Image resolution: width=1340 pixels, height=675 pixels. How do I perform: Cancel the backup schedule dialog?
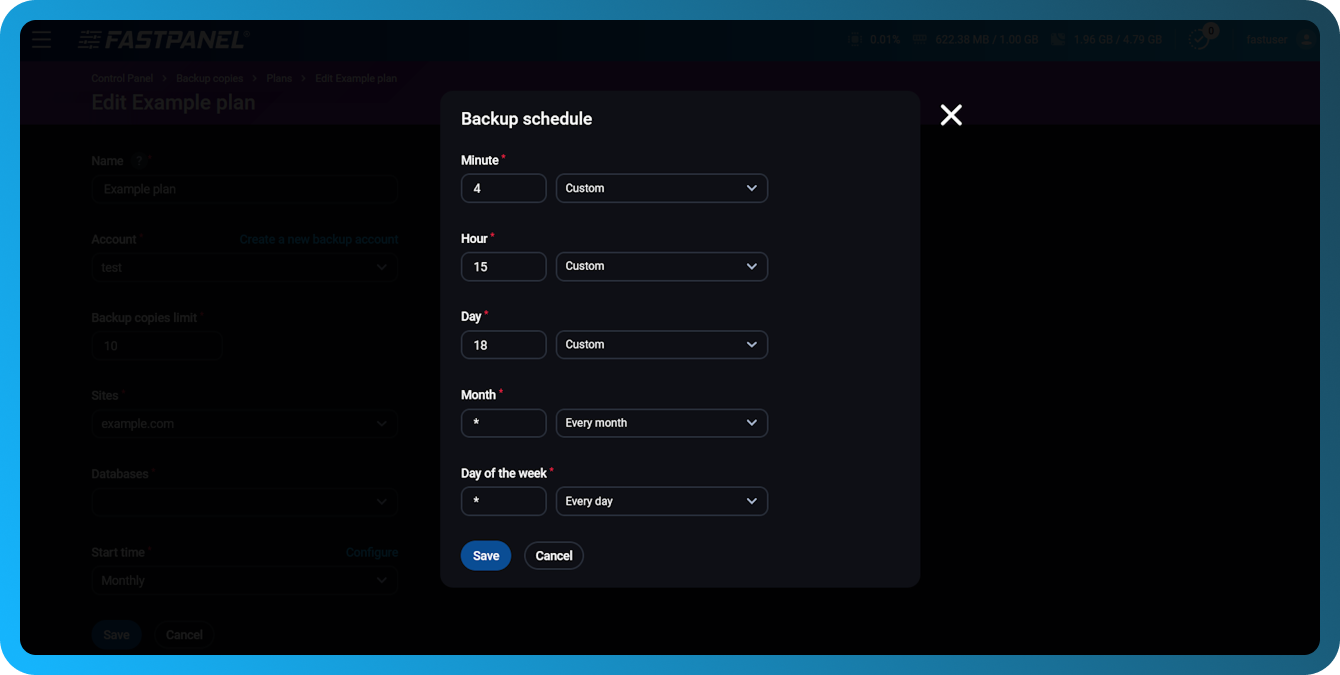553,555
